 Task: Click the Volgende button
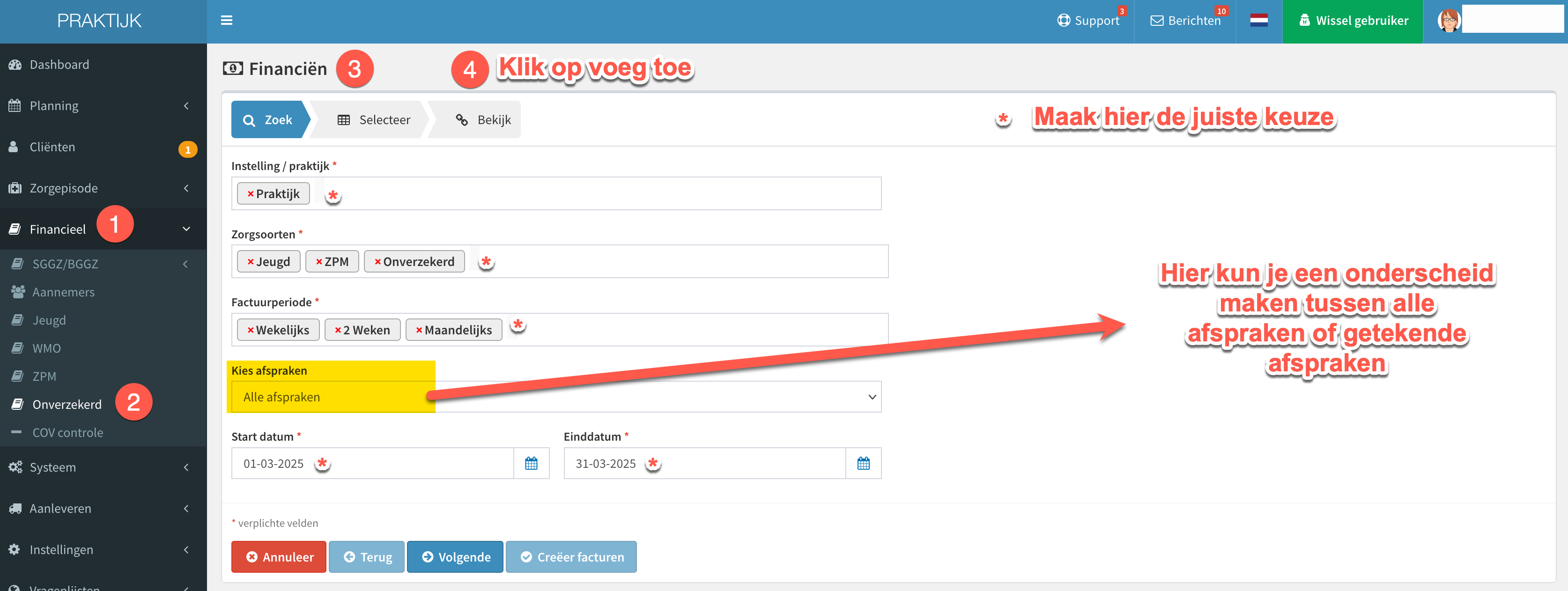[x=455, y=557]
